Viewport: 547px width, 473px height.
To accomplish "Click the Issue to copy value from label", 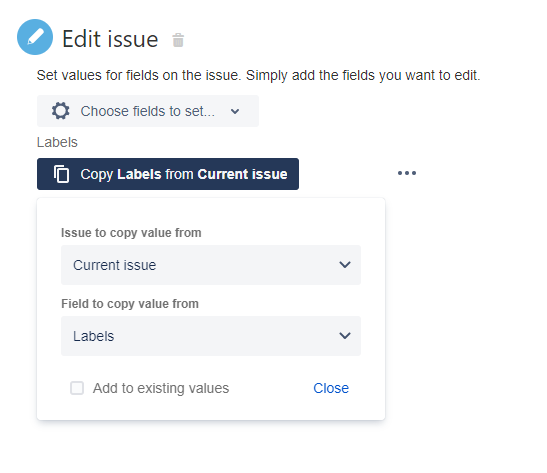I will [131, 233].
